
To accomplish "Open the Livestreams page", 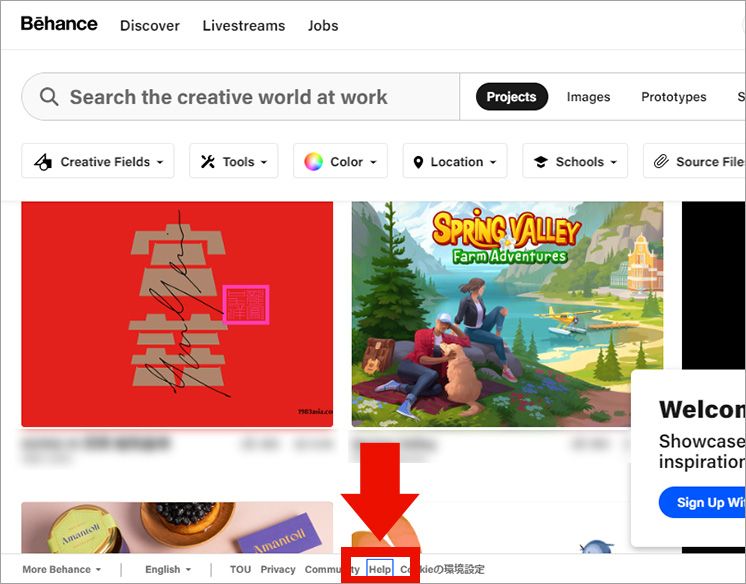I will tap(244, 26).
